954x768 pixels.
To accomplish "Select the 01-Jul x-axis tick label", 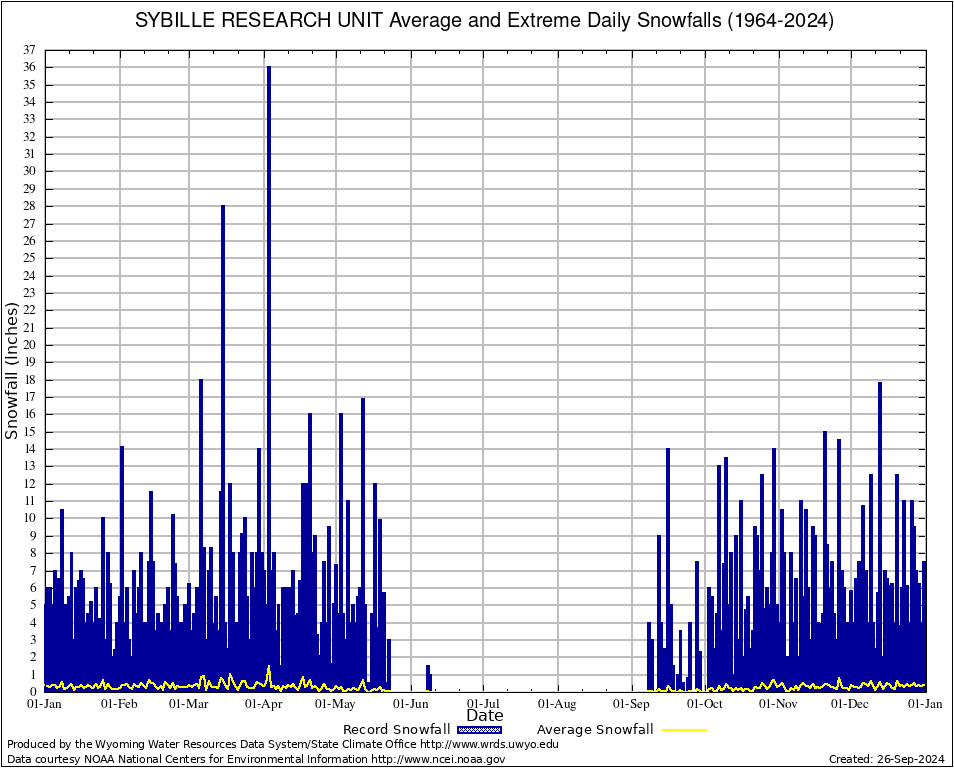I will point(484,704).
